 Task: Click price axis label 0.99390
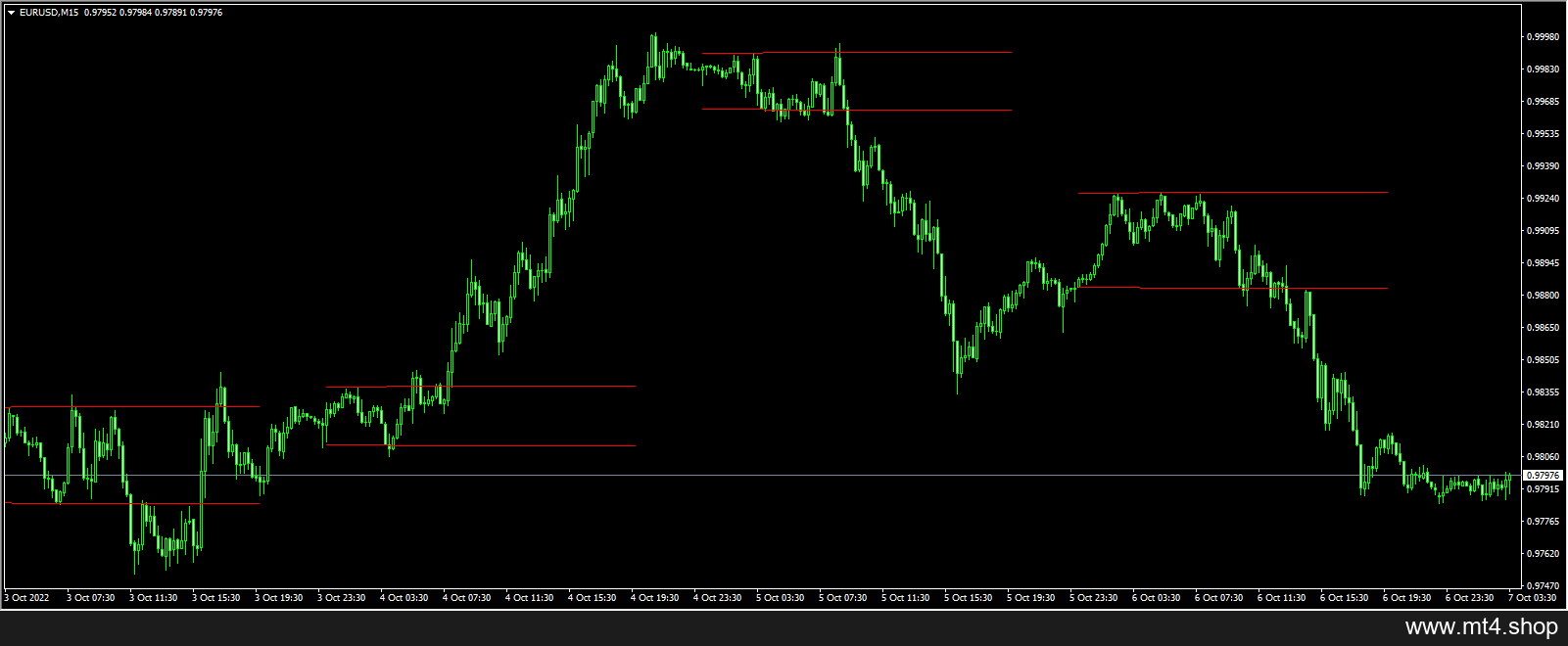coord(1544,166)
